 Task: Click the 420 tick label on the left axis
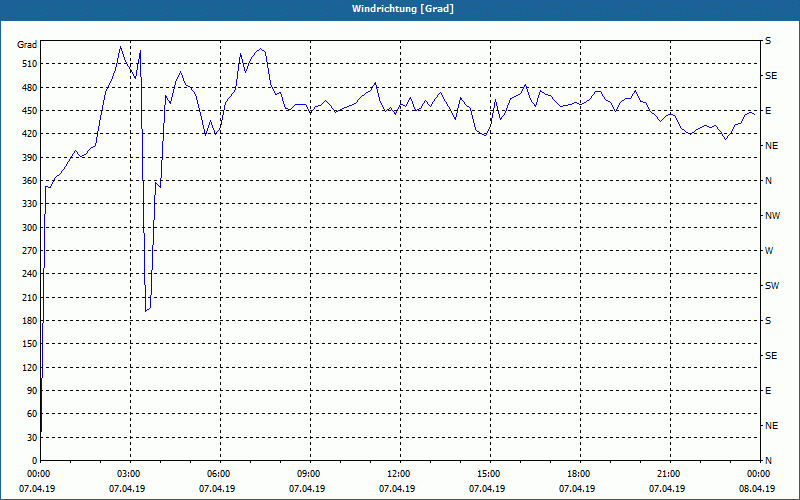(30, 134)
